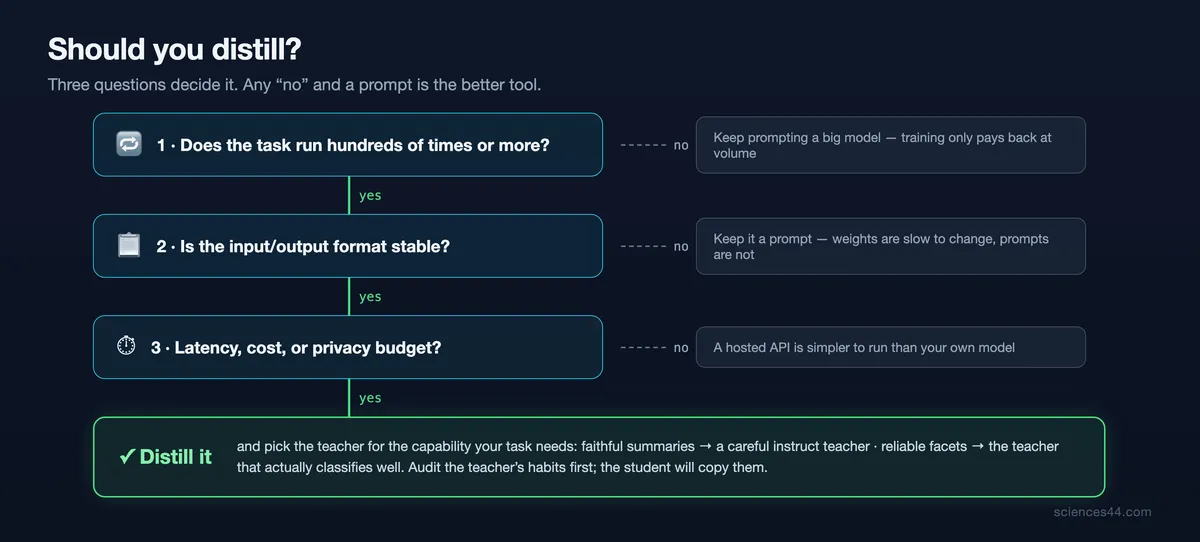Click the green checkmark beside Distill it
1200x542 pixels.
click(x=127, y=457)
